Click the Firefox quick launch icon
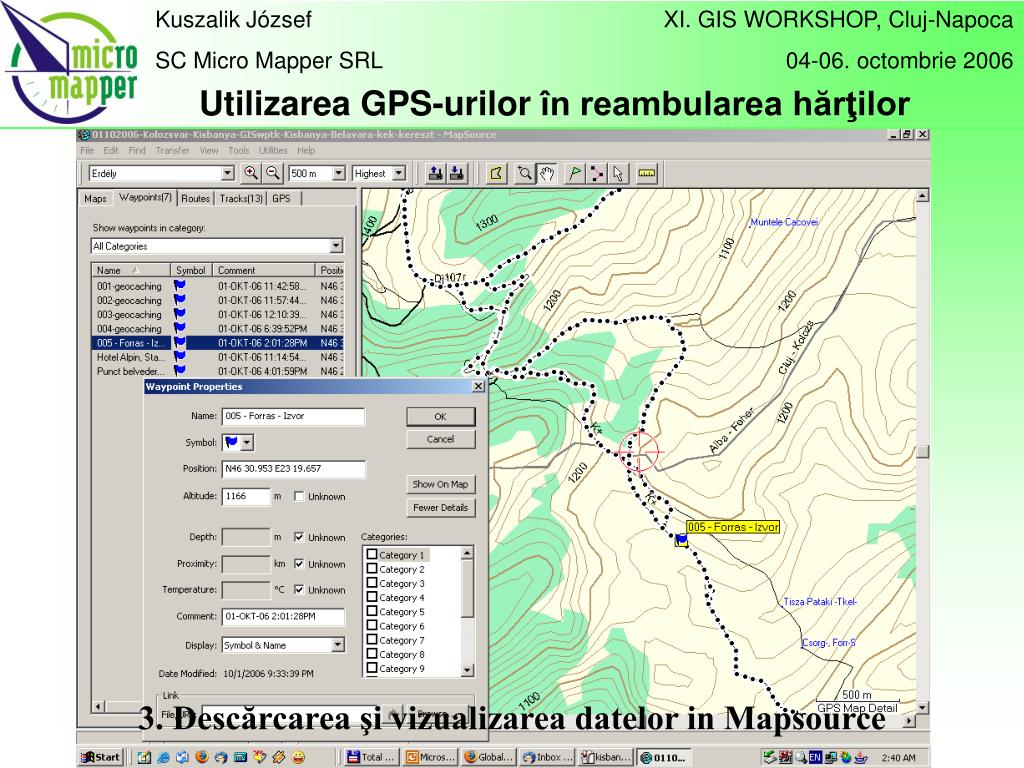The height and width of the screenshot is (768, 1024). coord(202,758)
